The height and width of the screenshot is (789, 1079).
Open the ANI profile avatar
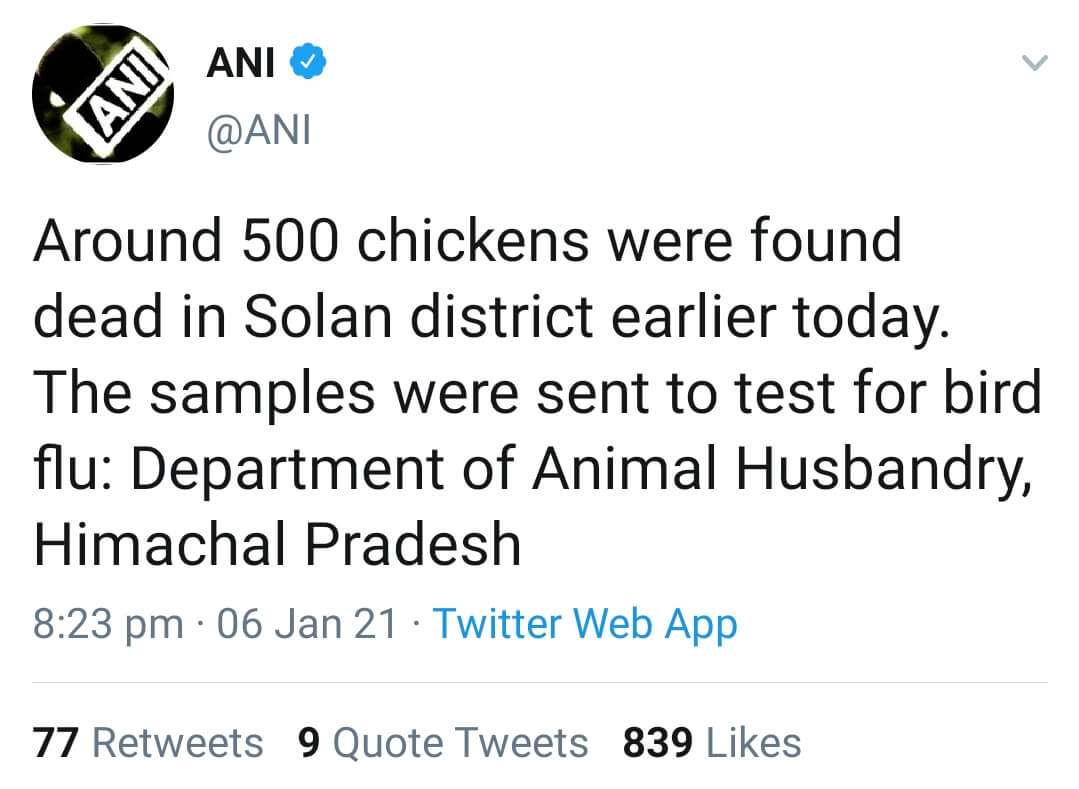[x=103, y=93]
